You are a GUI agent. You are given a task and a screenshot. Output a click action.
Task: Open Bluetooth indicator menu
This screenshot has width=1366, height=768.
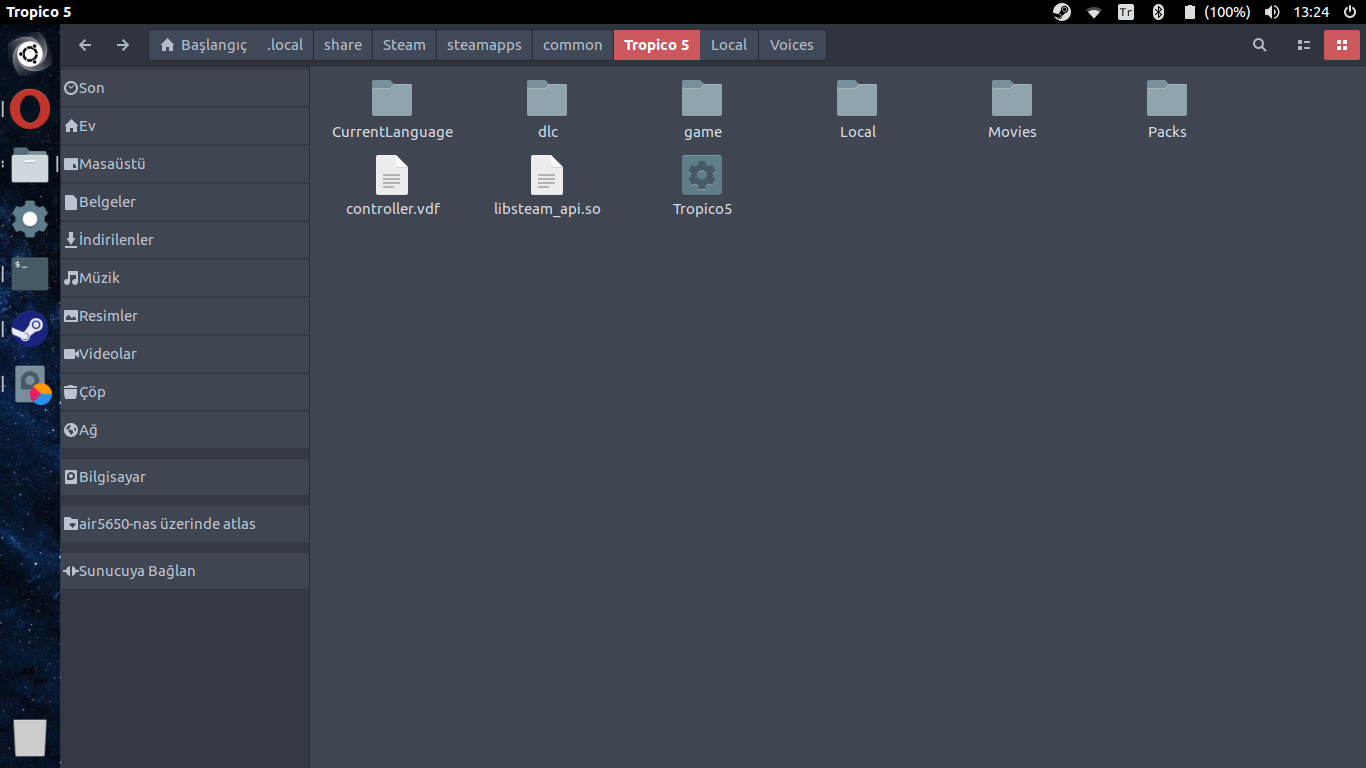[1158, 12]
